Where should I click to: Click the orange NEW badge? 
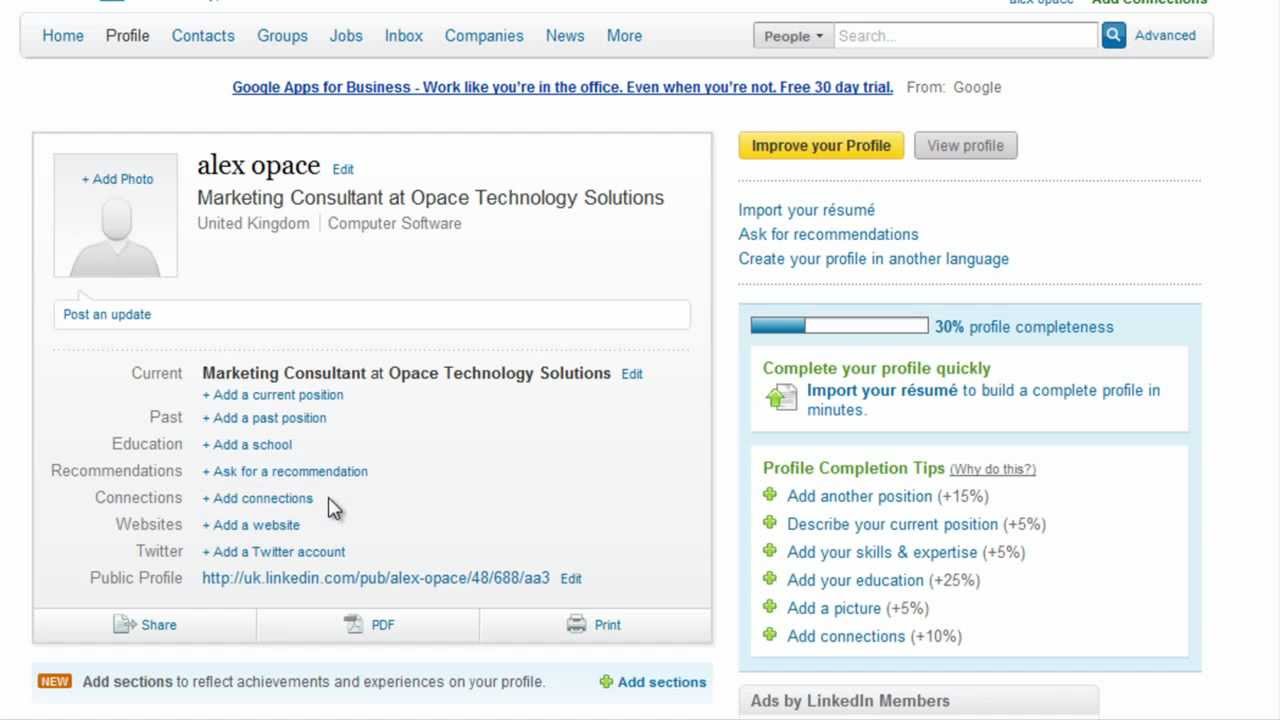(54, 681)
